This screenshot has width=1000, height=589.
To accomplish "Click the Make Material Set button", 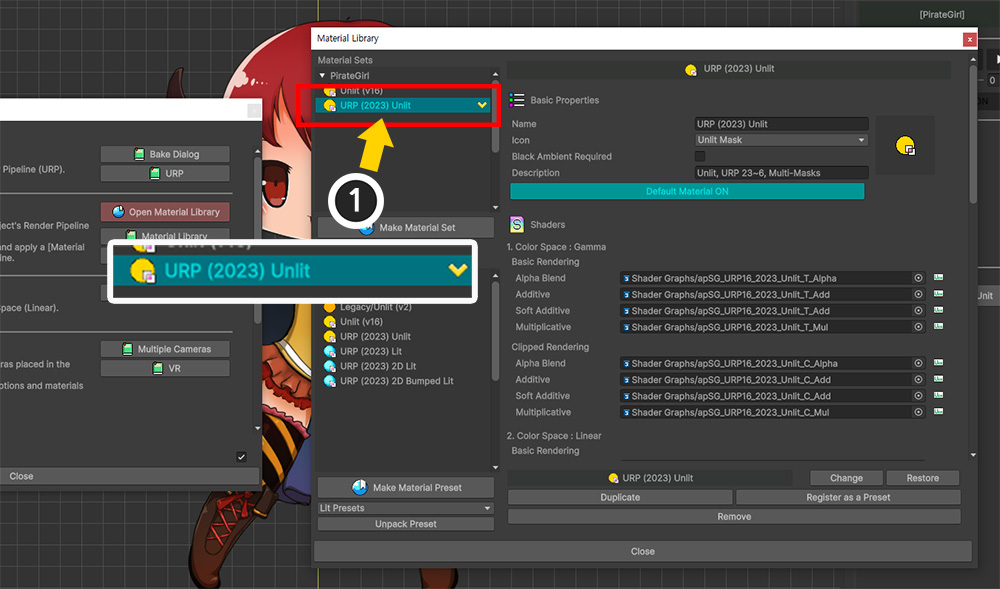I will [x=406, y=228].
